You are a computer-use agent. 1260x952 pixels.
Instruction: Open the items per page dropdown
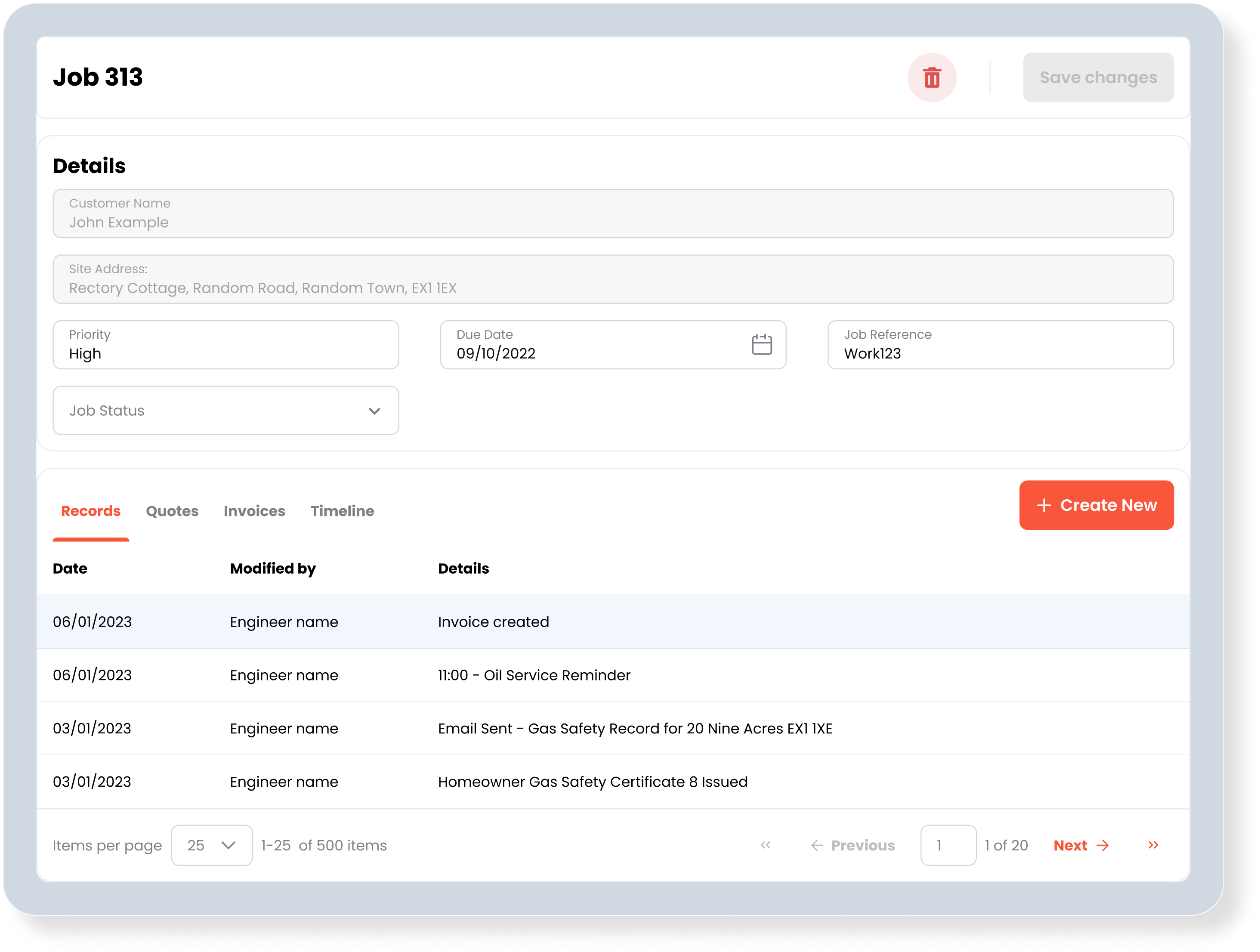click(212, 845)
